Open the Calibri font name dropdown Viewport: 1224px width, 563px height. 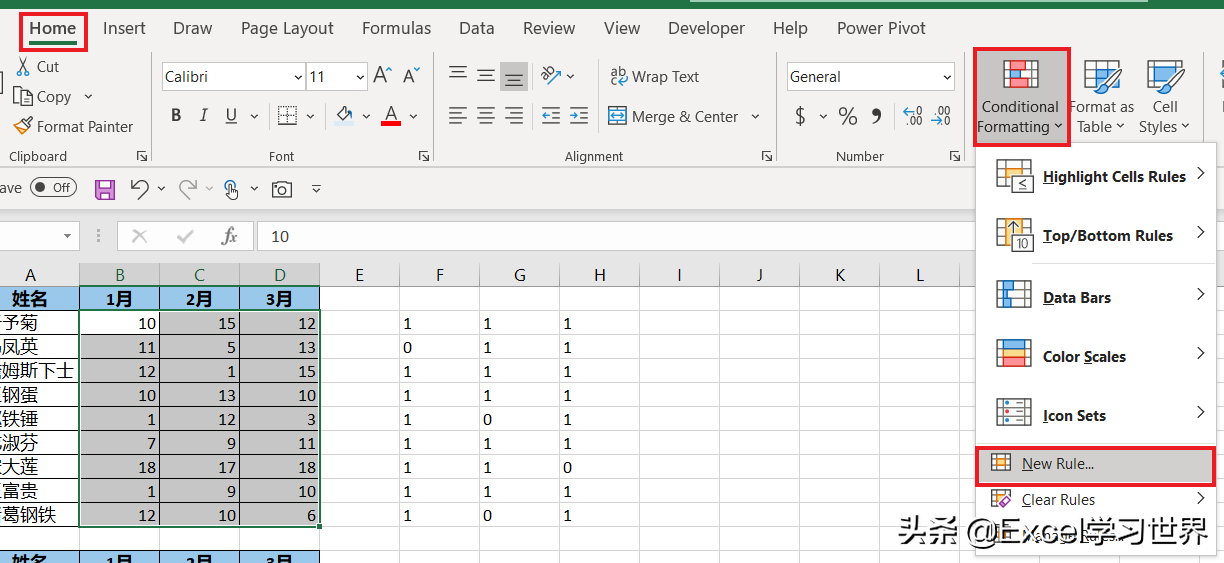298,76
